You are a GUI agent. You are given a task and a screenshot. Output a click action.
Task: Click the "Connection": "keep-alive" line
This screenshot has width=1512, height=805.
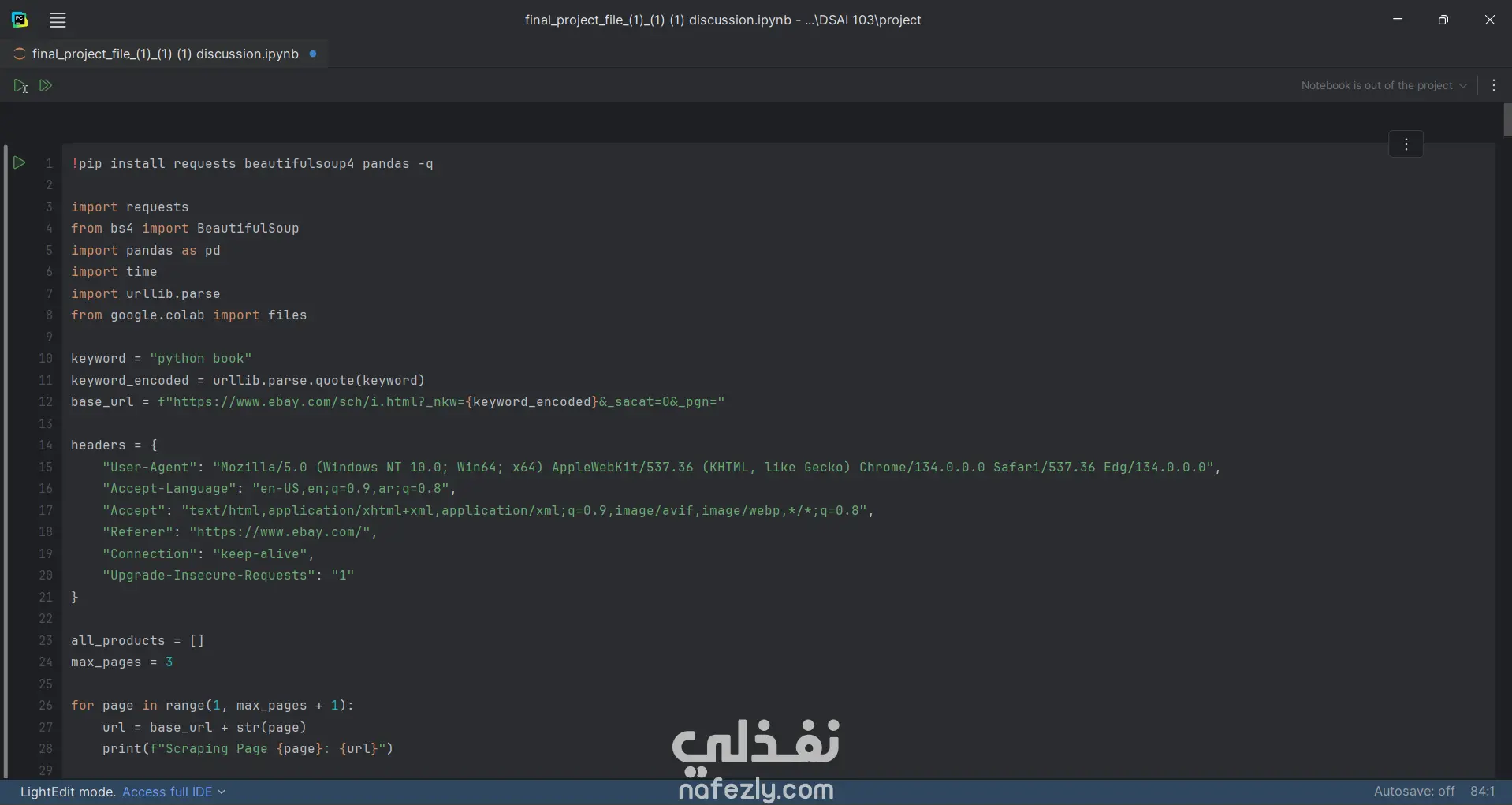click(x=209, y=554)
